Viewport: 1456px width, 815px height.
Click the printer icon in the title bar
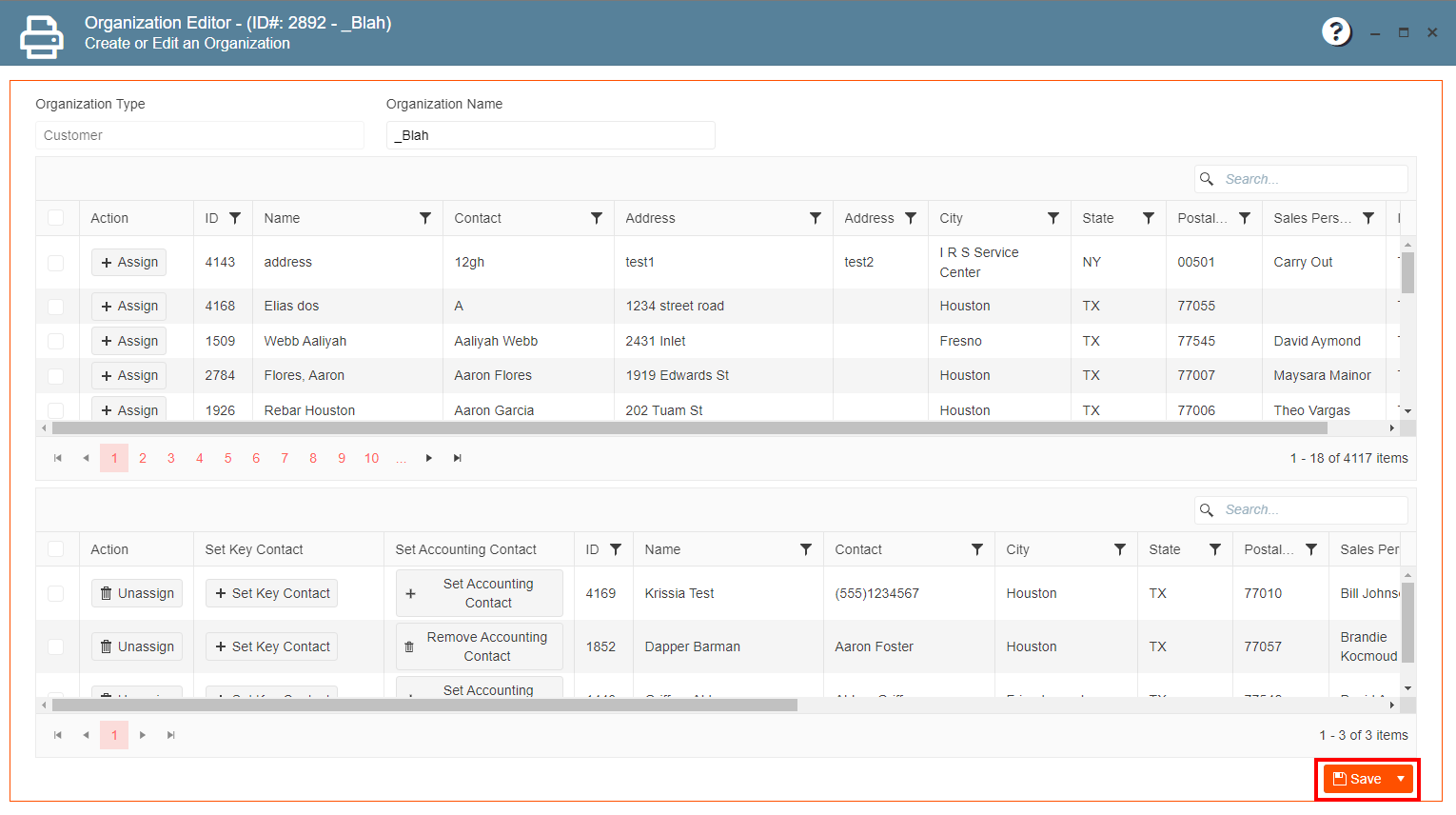point(42,37)
